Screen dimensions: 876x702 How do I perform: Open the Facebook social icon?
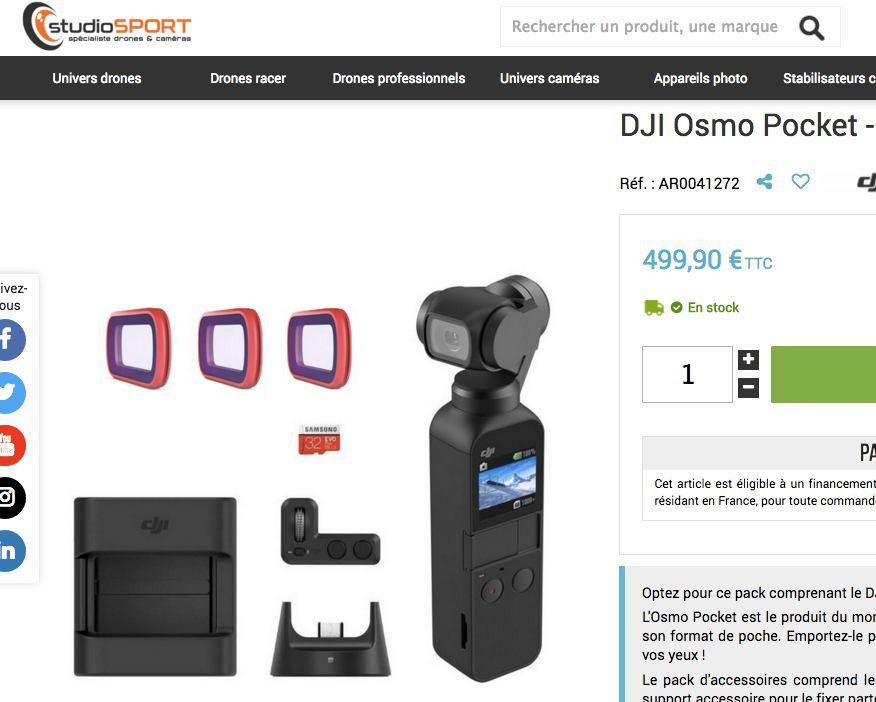[10, 340]
